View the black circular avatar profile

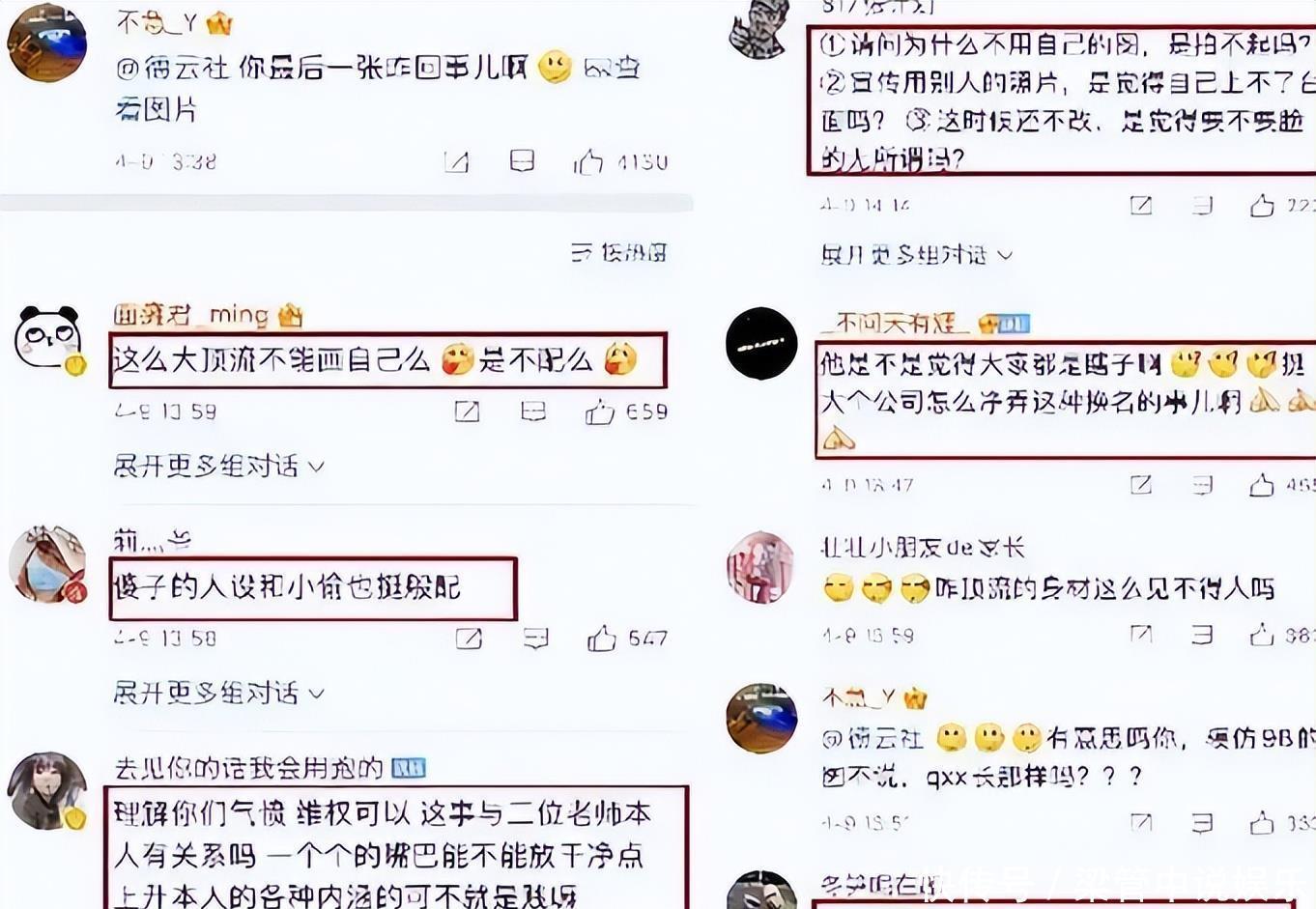[x=761, y=343]
